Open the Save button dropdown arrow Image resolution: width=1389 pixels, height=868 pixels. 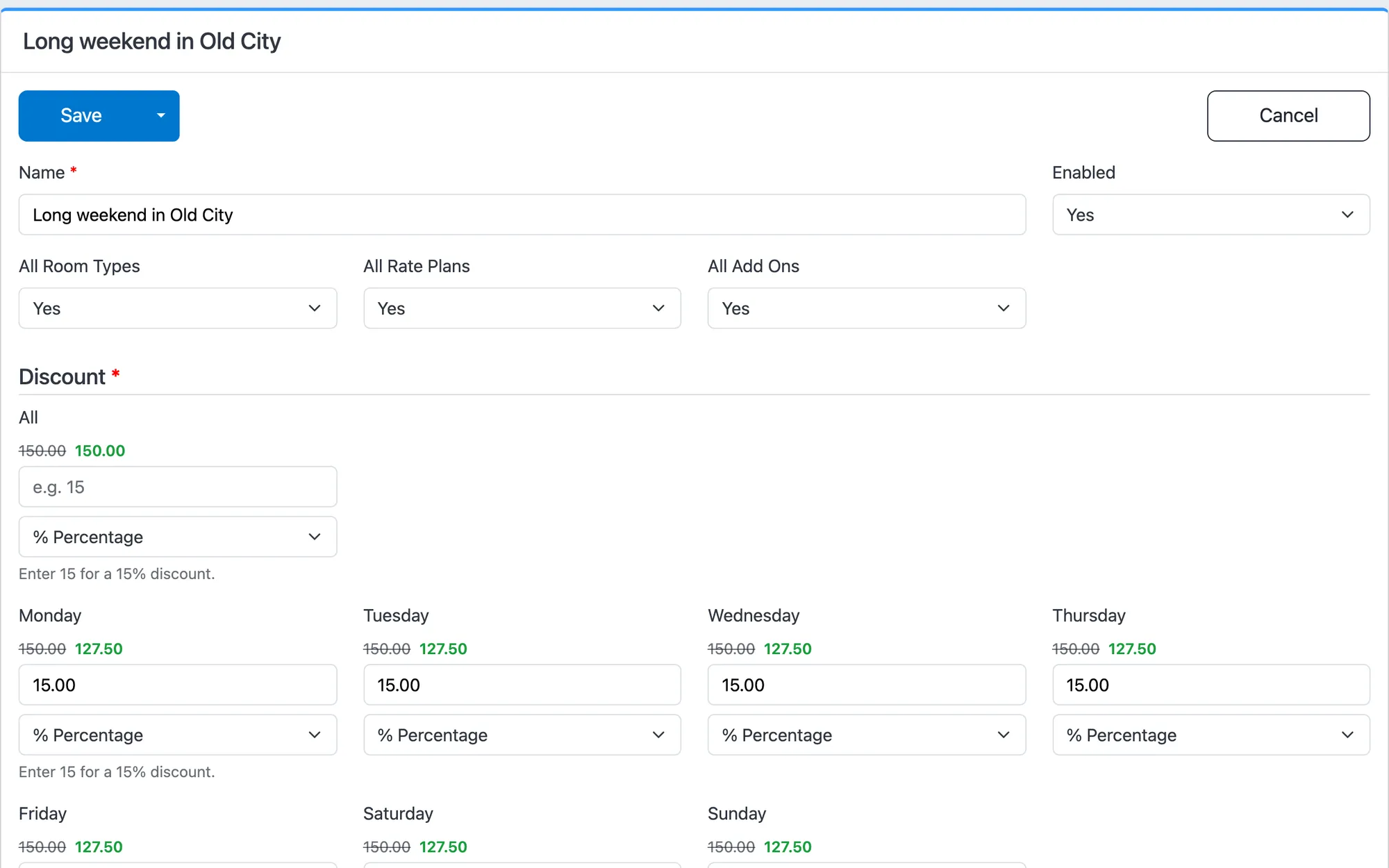(161, 116)
